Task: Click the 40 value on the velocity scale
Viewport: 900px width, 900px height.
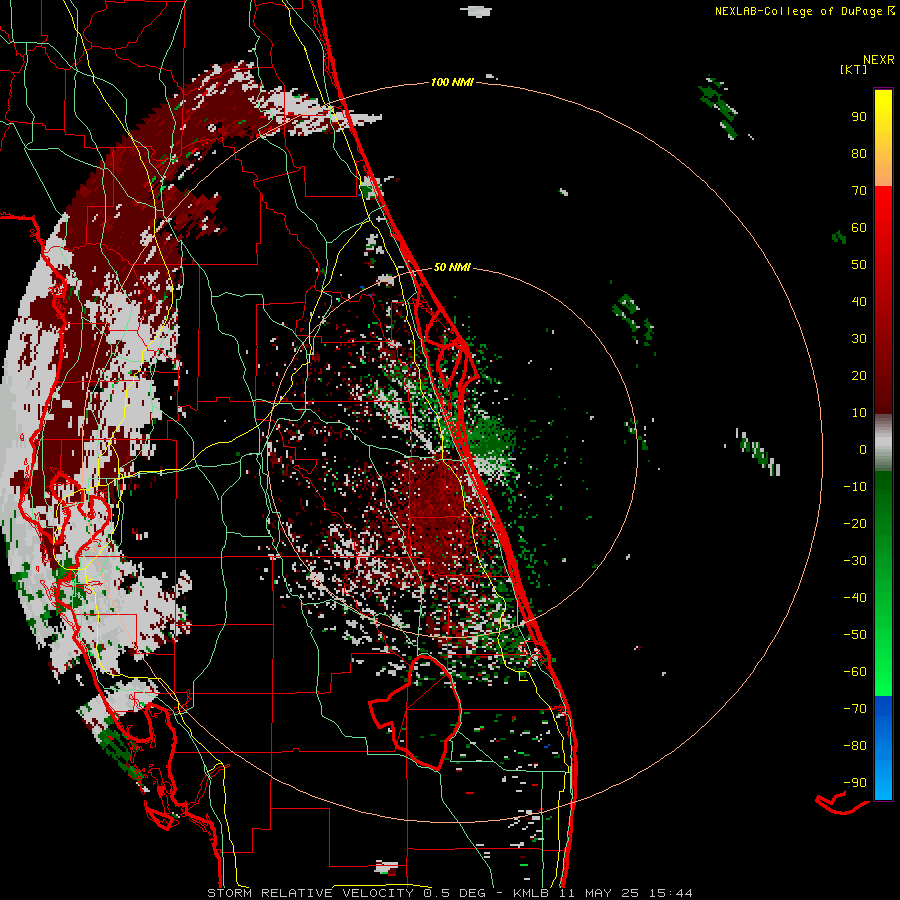Action: (x=859, y=301)
